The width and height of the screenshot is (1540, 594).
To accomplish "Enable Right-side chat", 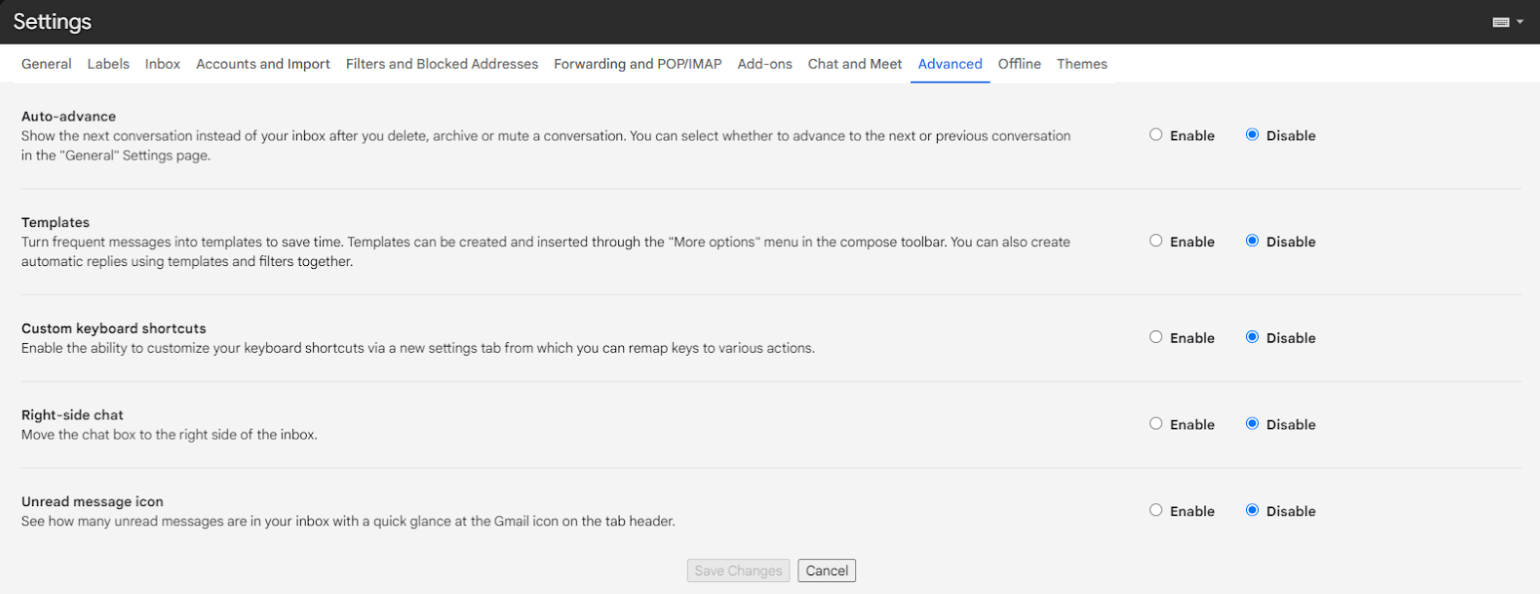I will click(1156, 424).
